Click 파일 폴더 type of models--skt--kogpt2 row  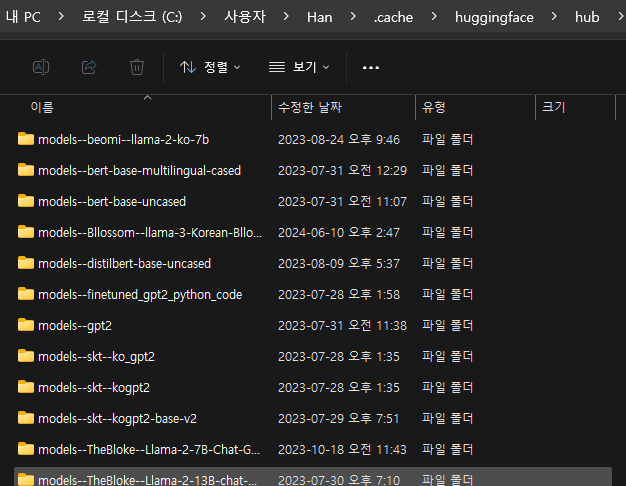(x=448, y=388)
